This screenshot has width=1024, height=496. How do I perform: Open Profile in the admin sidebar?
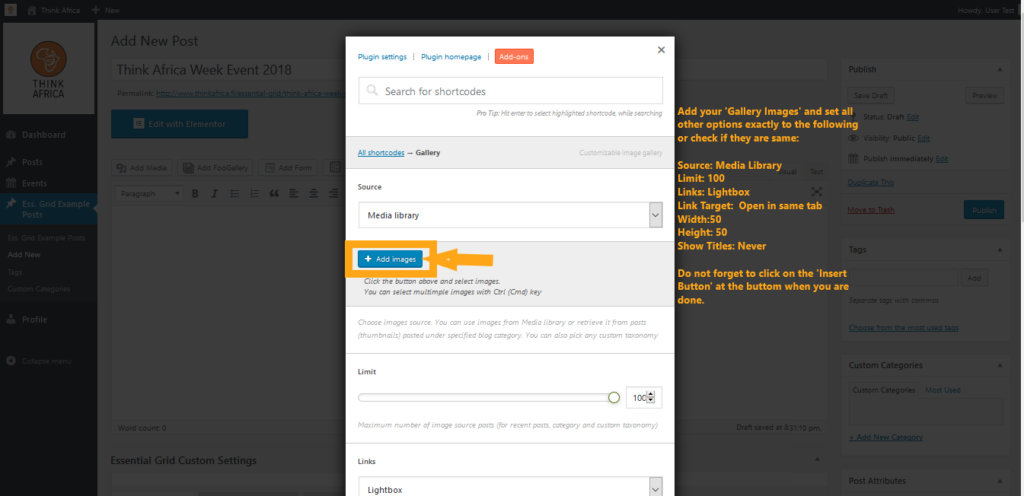pyautogui.click(x=35, y=320)
